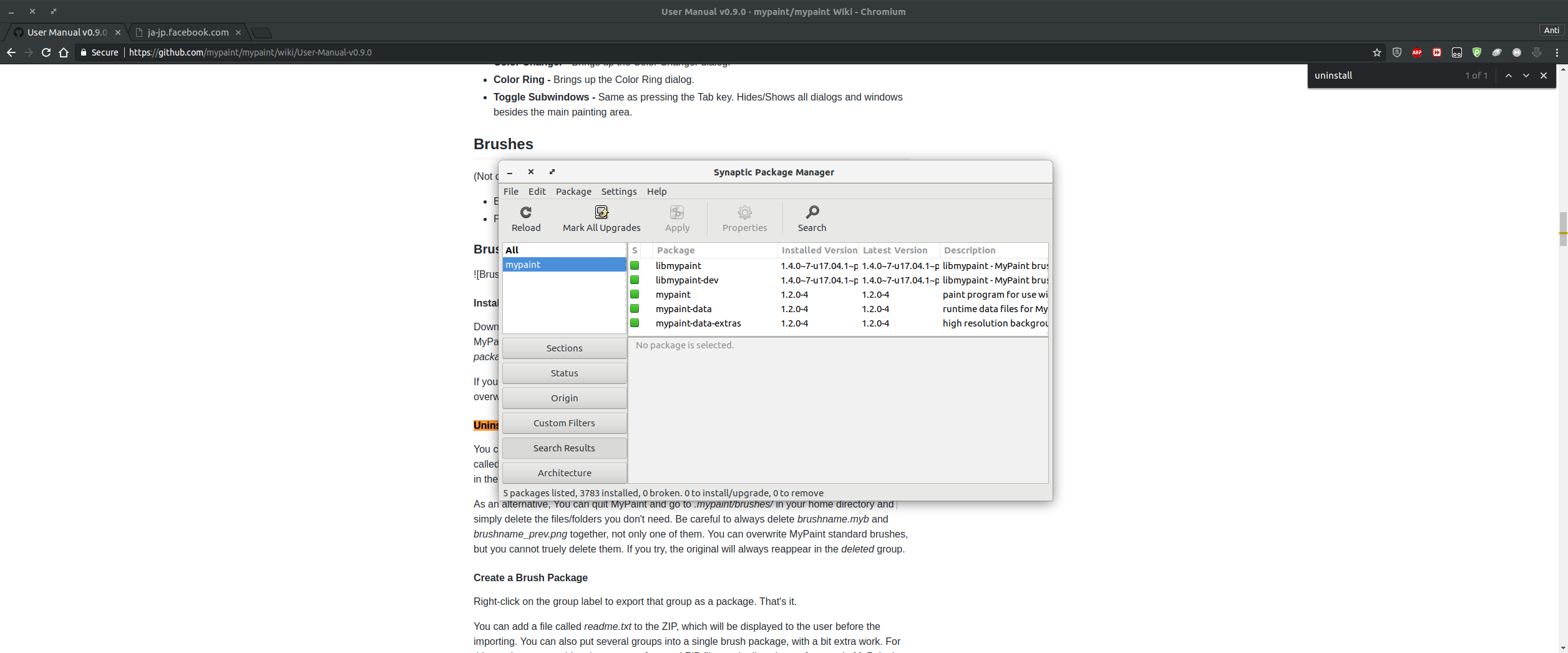
Task: Close the find-in-page bar
Action: click(1544, 76)
